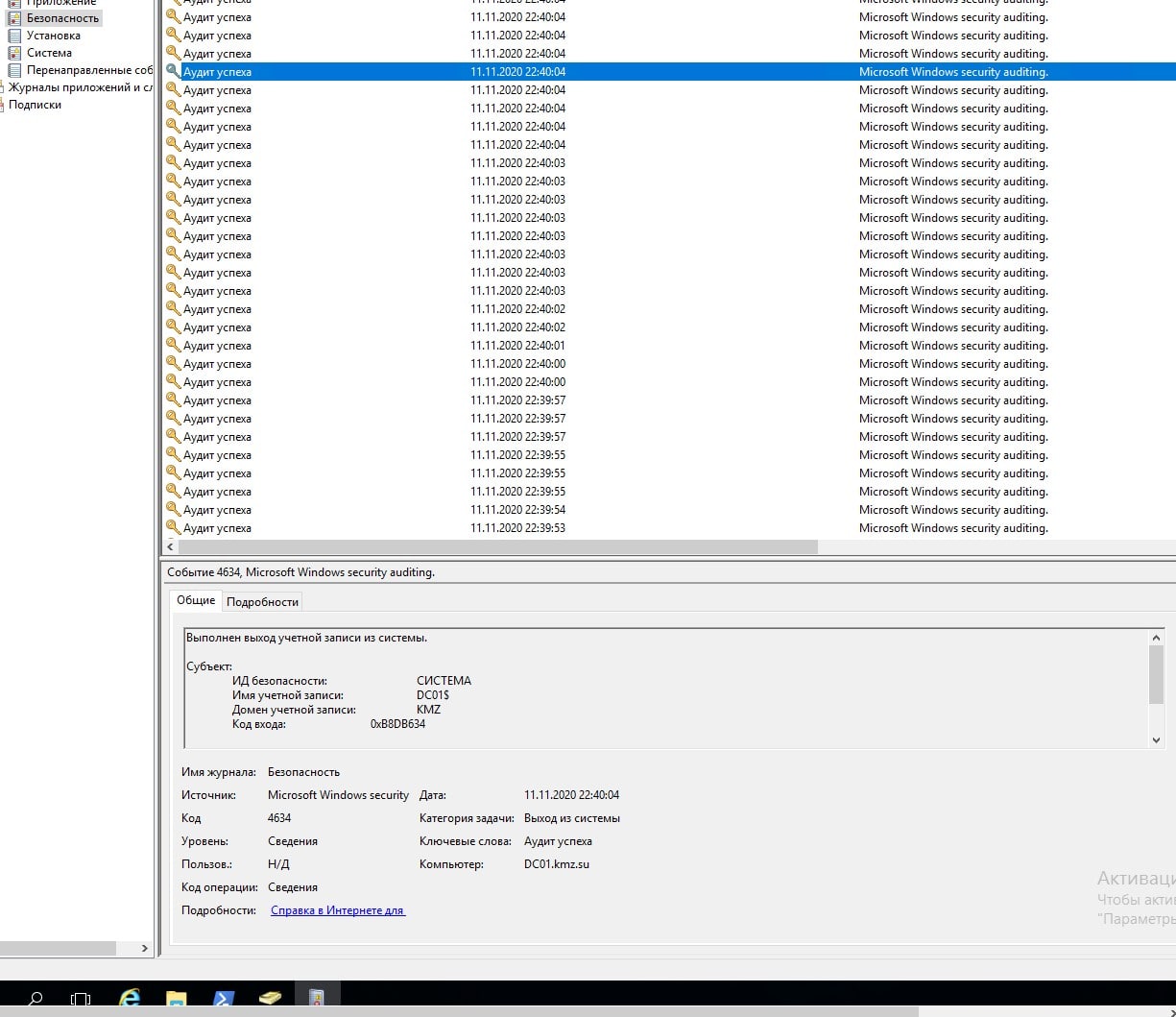Select the Система log in the tree
The width and height of the screenshot is (1176, 1017).
point(49,53)
